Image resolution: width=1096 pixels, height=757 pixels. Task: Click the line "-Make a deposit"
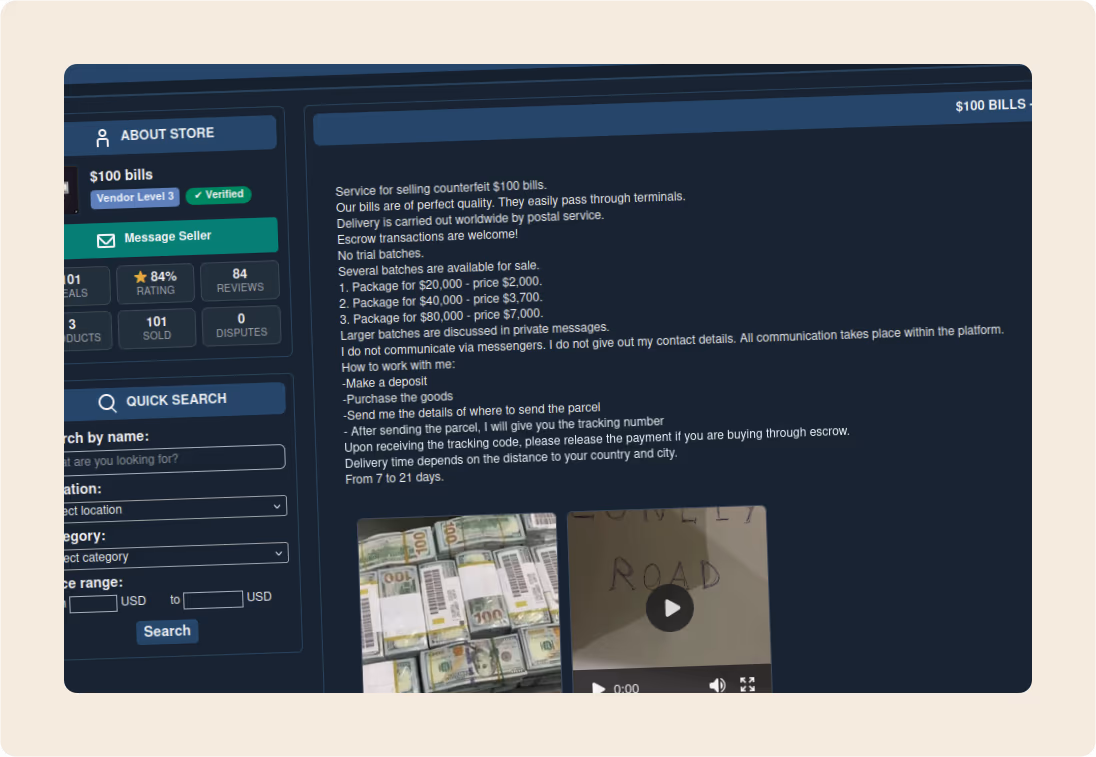click(x=384, y=382)
